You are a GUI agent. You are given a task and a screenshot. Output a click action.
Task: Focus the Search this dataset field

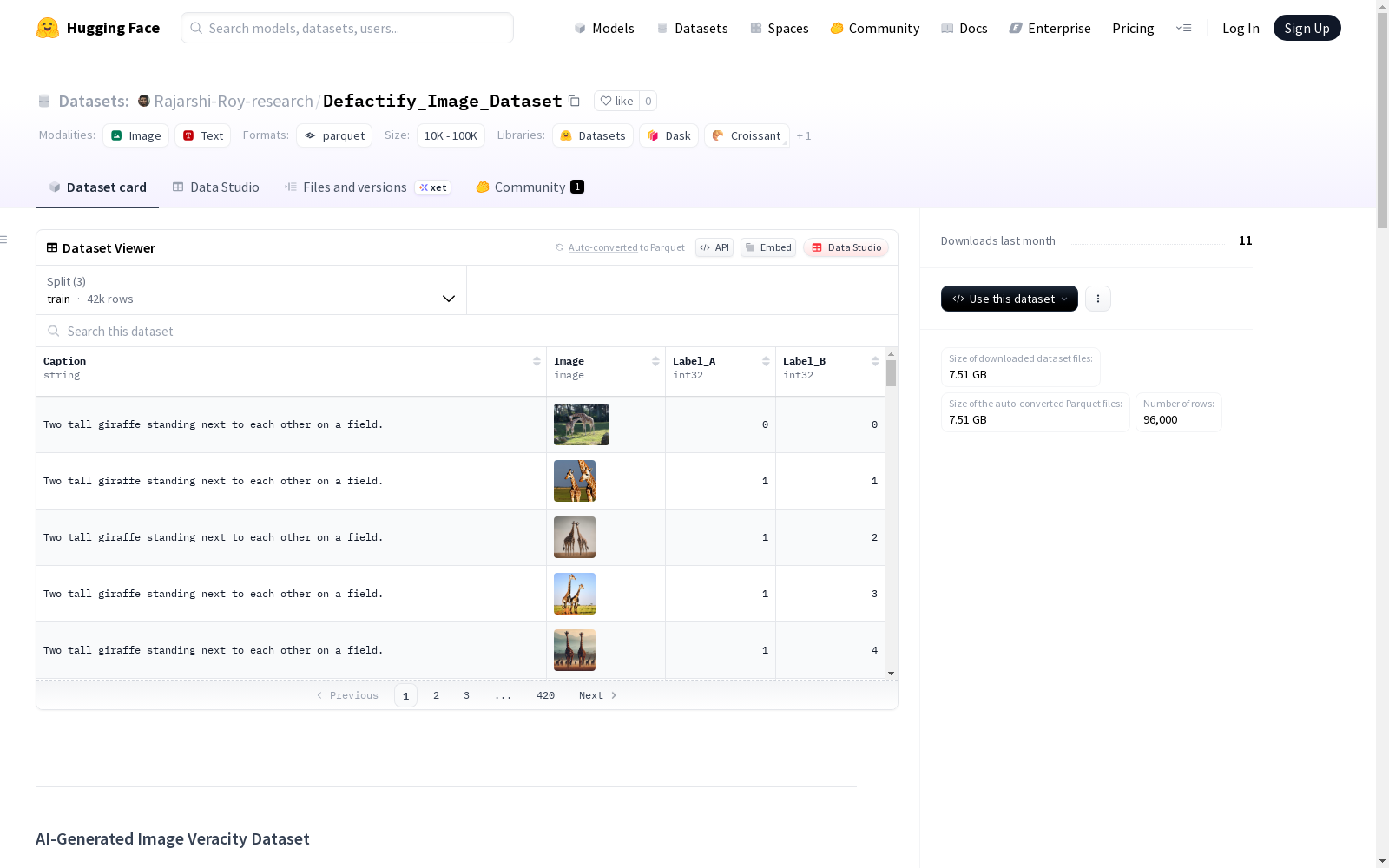coord(467,331)
